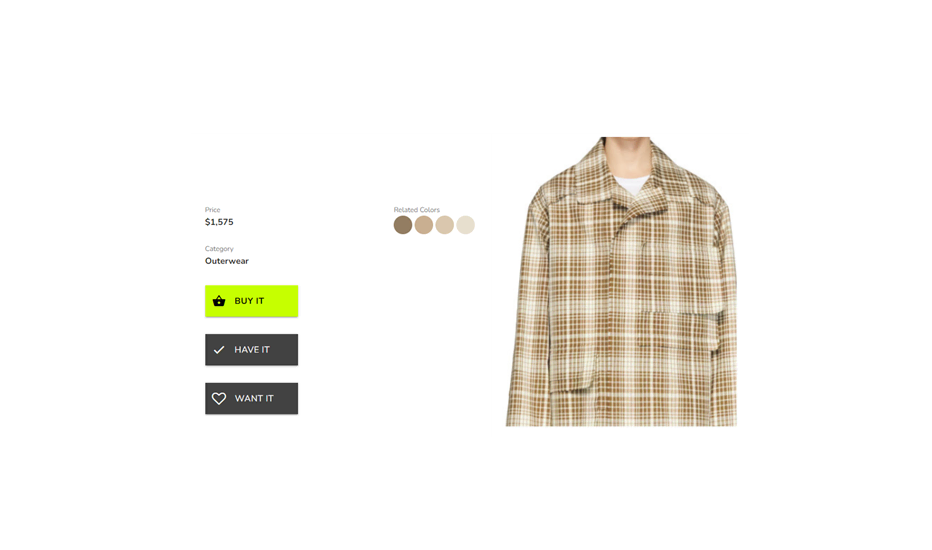
Task: Click the heart icon on WANT IT
Action: point(219,398)
